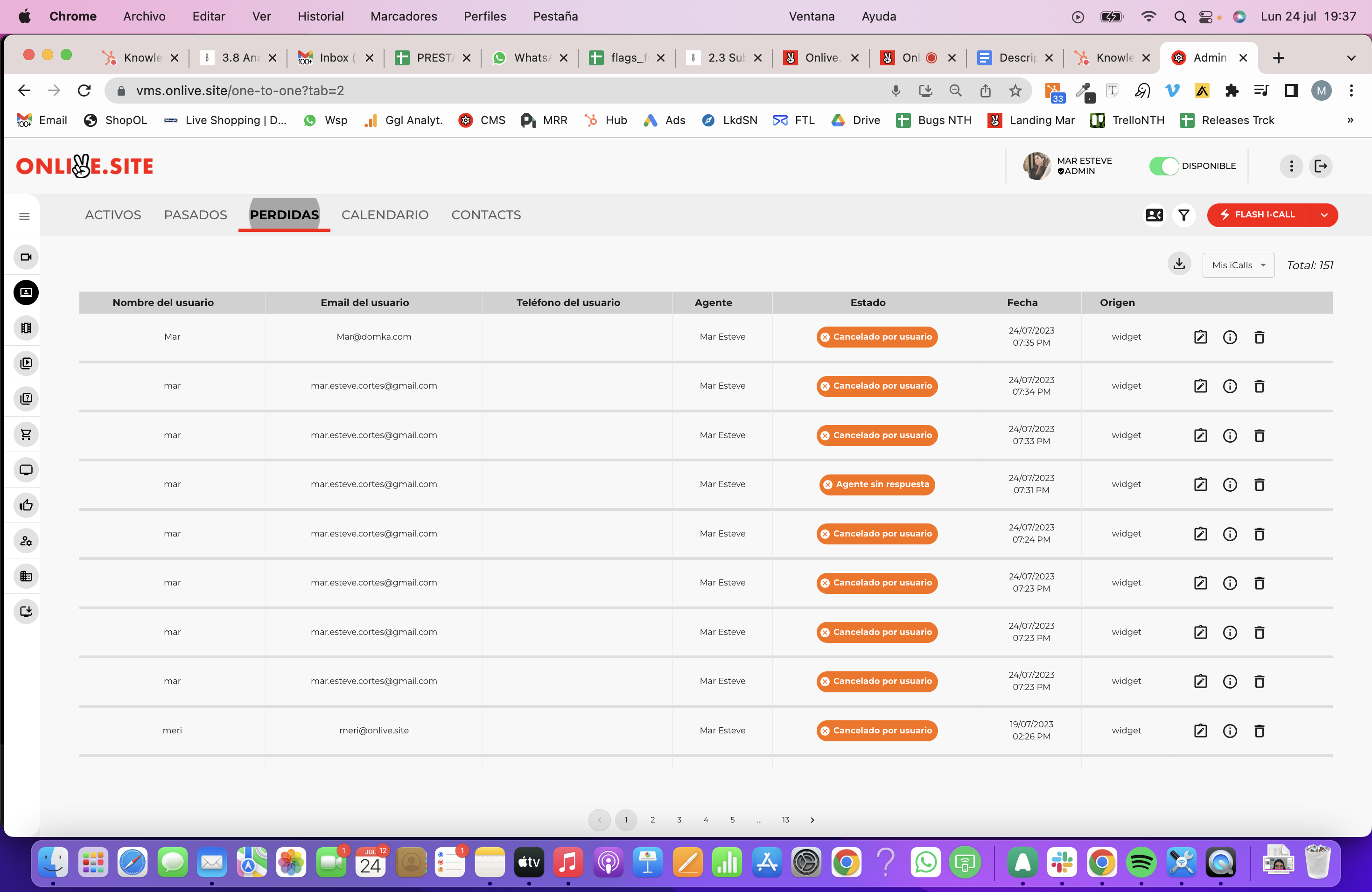
Task: Click the filter funnel icon
Action: [x=1183, y=215]
